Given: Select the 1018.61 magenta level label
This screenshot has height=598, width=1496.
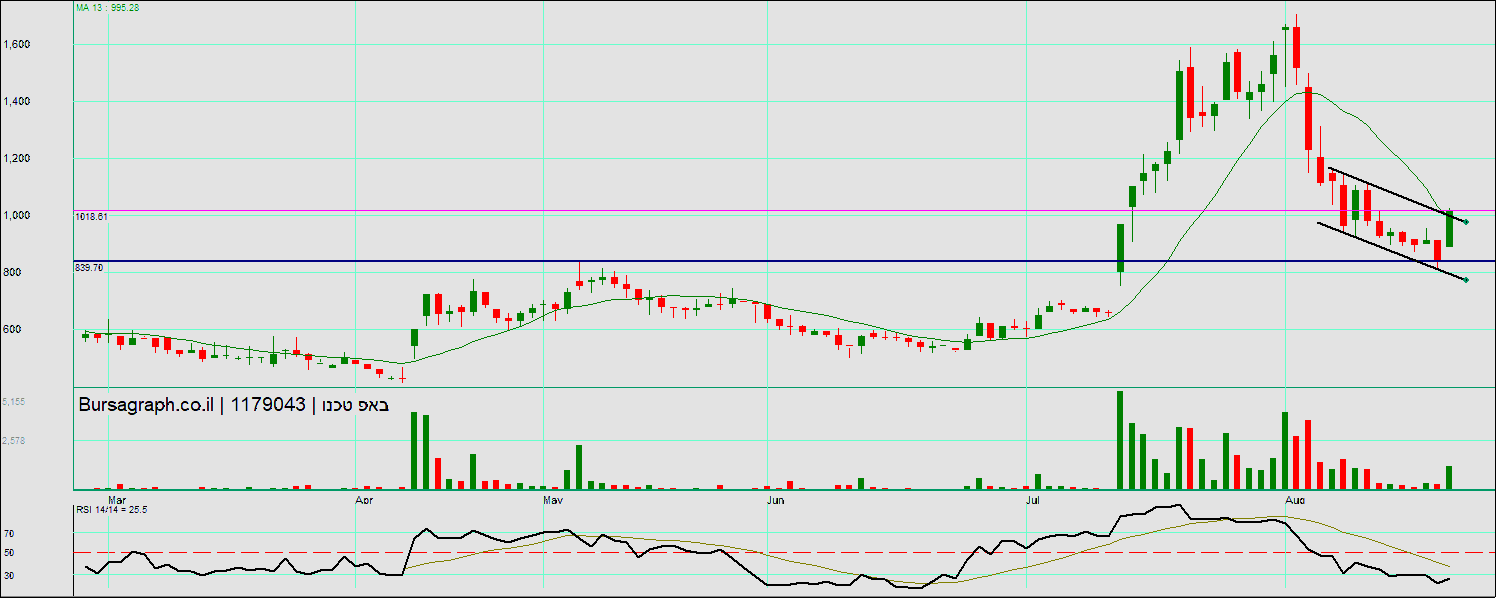Looking at the screenshot, I should (x=91, y=216).
